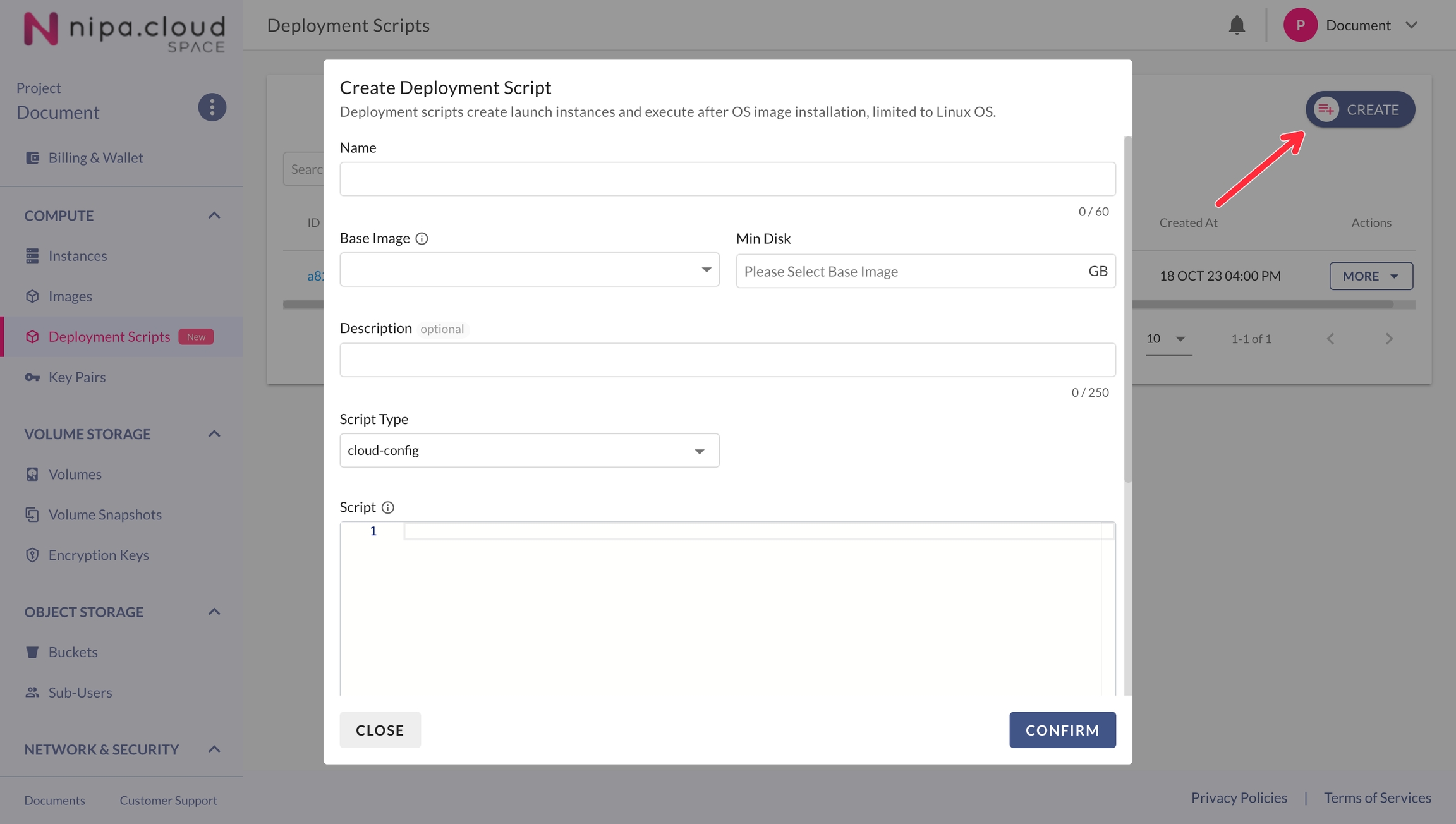Click the Billing & Wallet icon
The image size is (1456, 824).
pos(32,158)
